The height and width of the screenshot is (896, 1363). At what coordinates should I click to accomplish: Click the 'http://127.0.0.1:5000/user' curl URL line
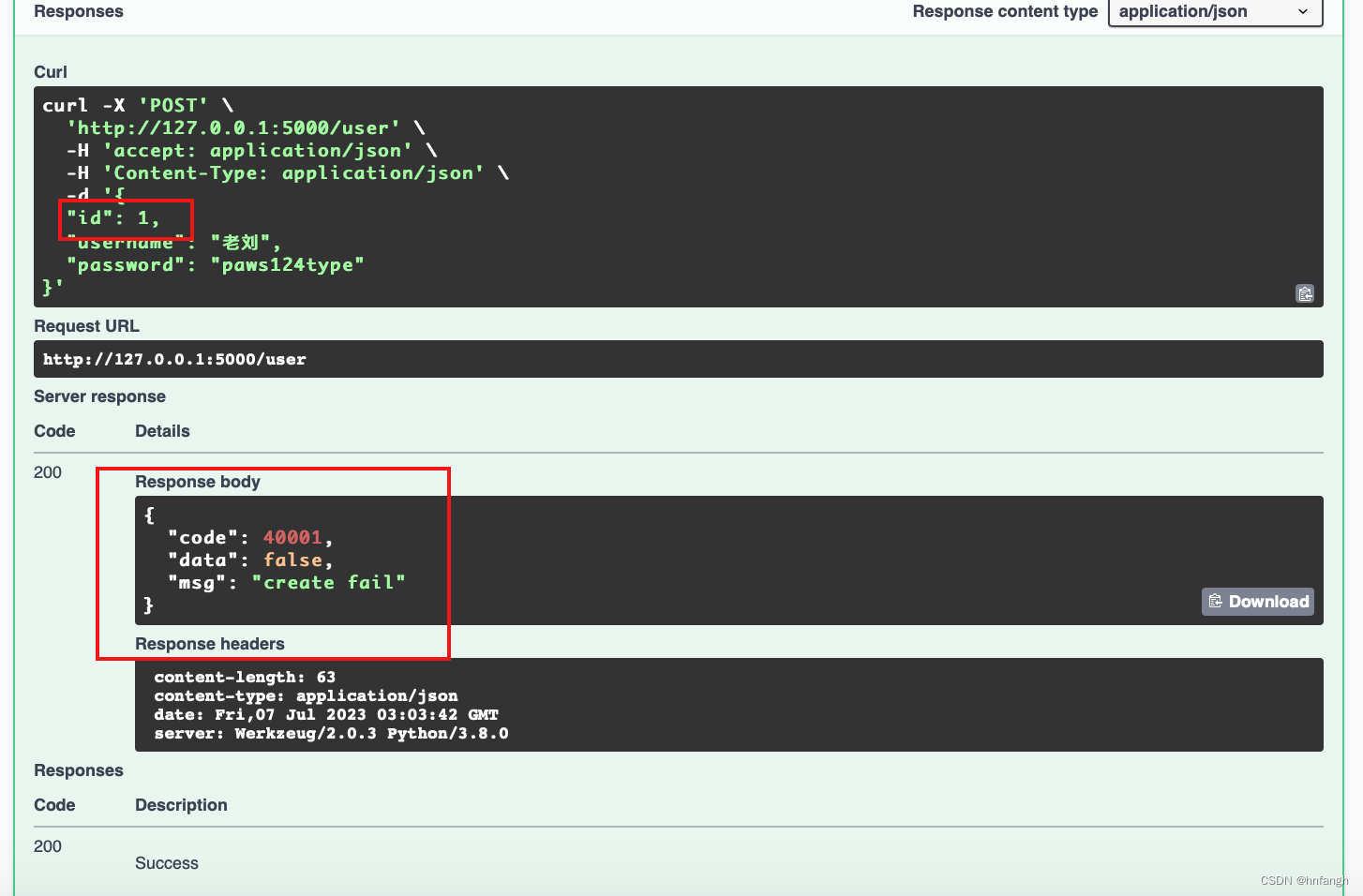click(x=246, y=127)
